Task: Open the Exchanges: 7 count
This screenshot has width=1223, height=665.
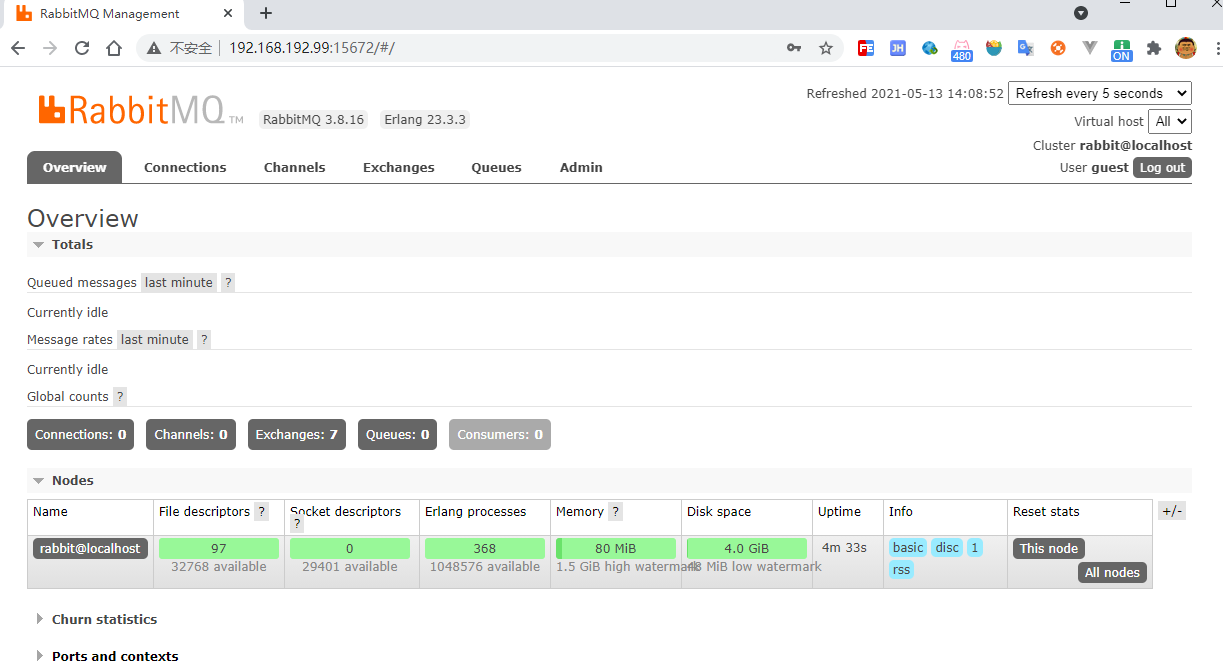Action: point(296,435)
